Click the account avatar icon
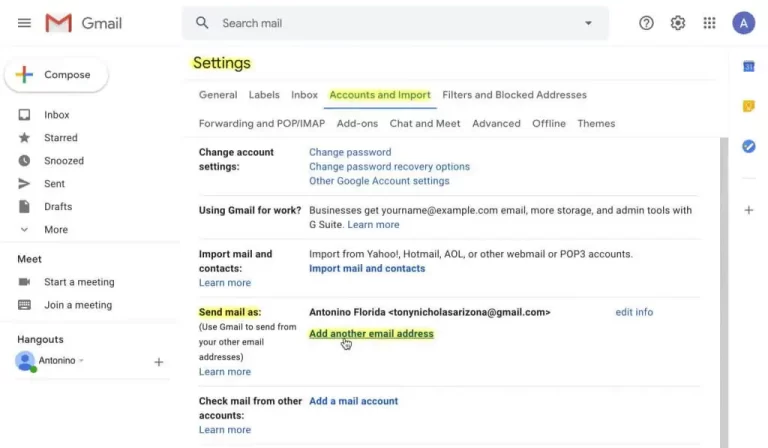This screenshot has width=768, height=448. pos(743,23)
